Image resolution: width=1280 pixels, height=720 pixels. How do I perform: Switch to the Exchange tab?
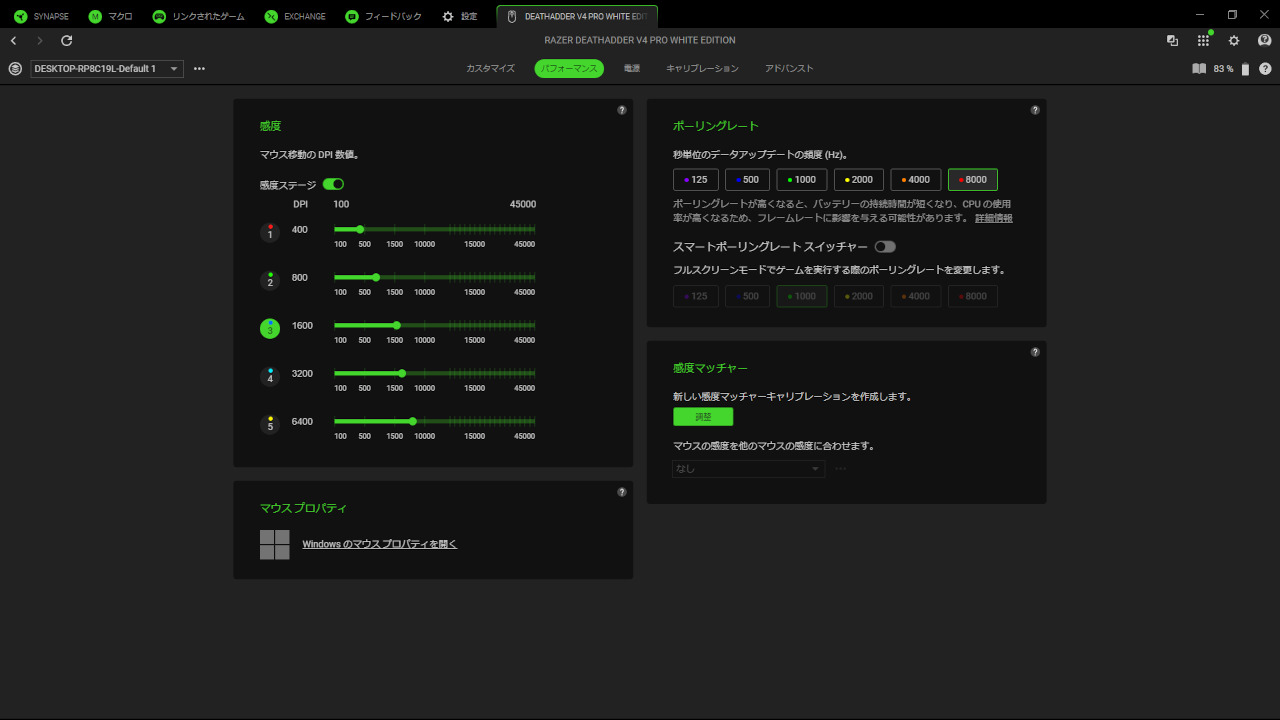click(x=297, y=16)
